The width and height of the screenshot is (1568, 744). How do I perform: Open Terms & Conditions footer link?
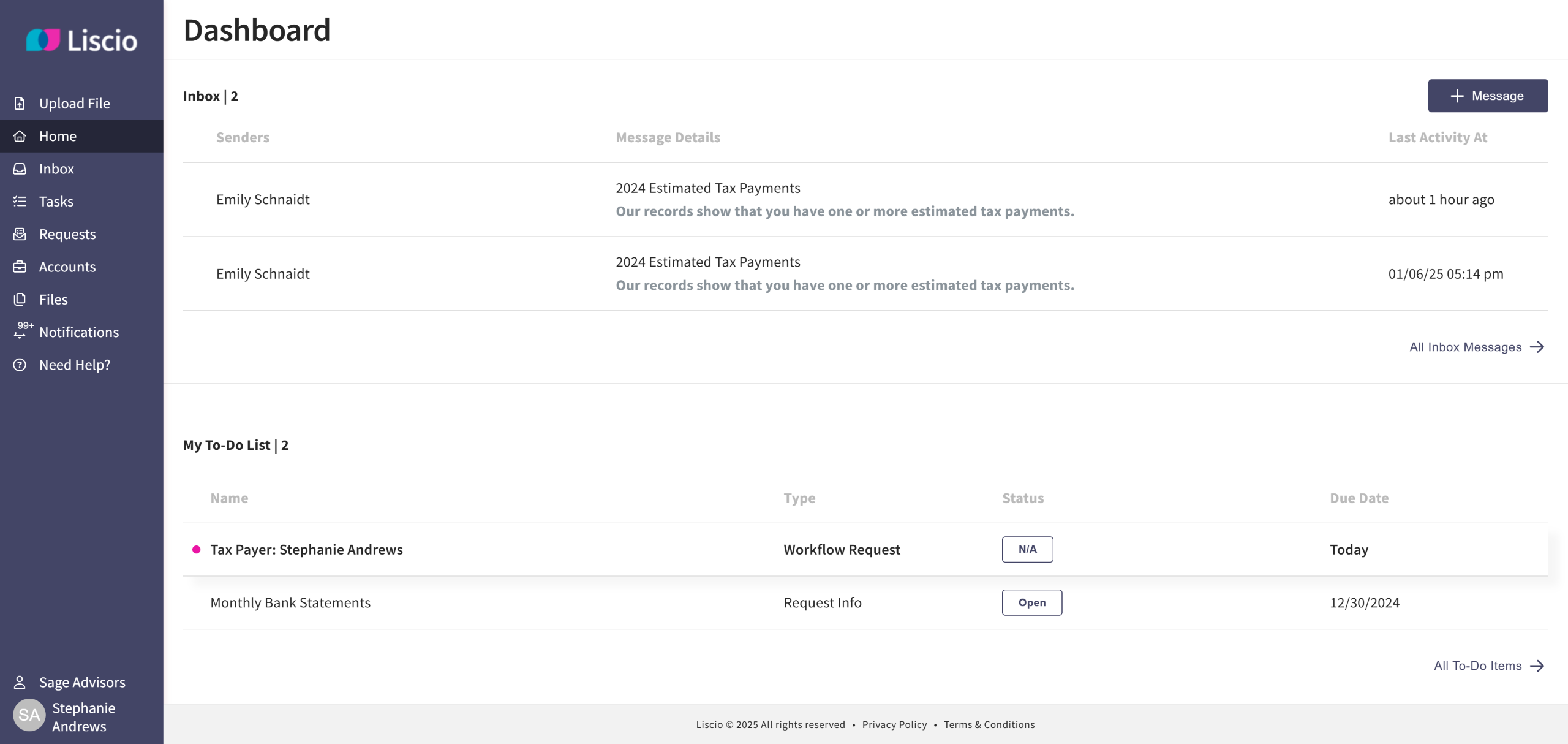click(989, 724)
